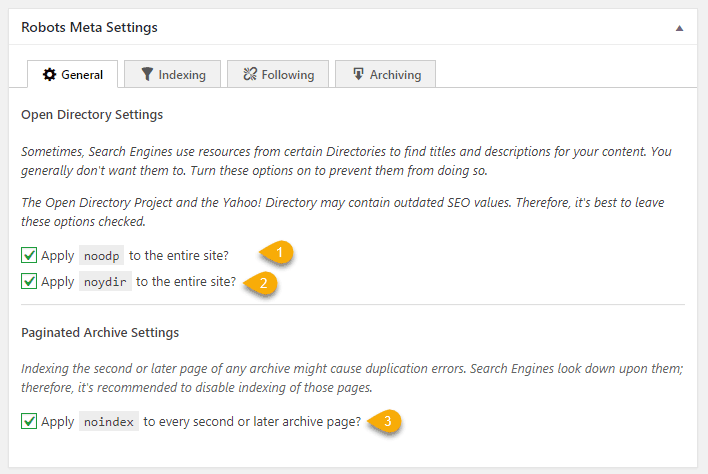The width and height of the screenshot is (708, 474).
Task: Click the Robots Meta Settings panel title
Action: coord(89,28)
